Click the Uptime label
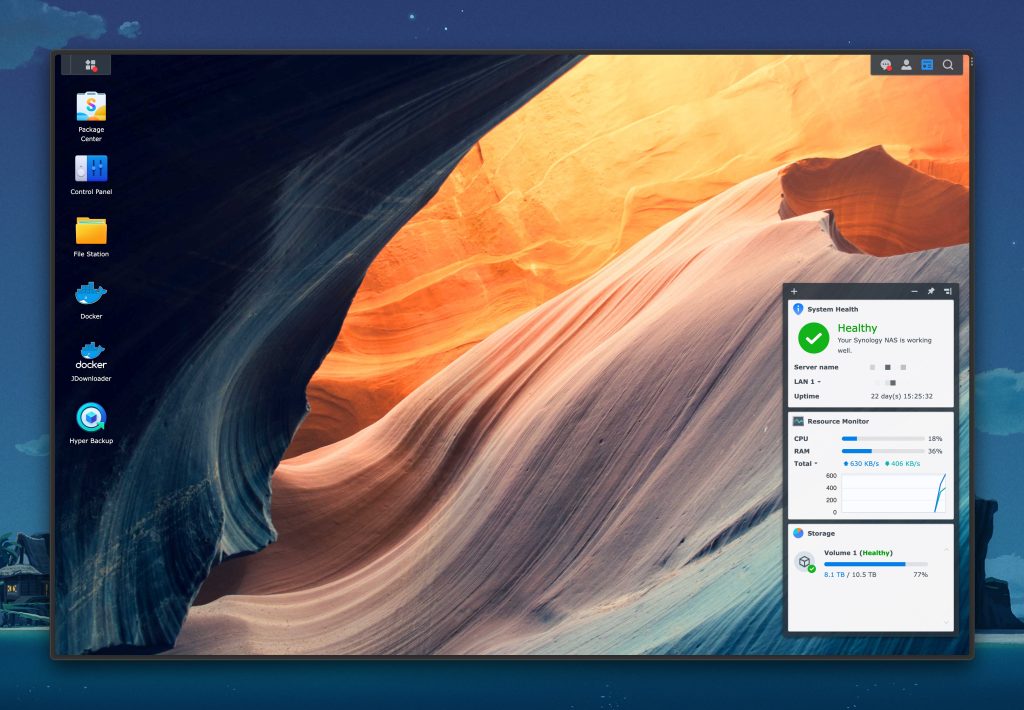This screenshot has width=1024, height=710. coord(806,396)
